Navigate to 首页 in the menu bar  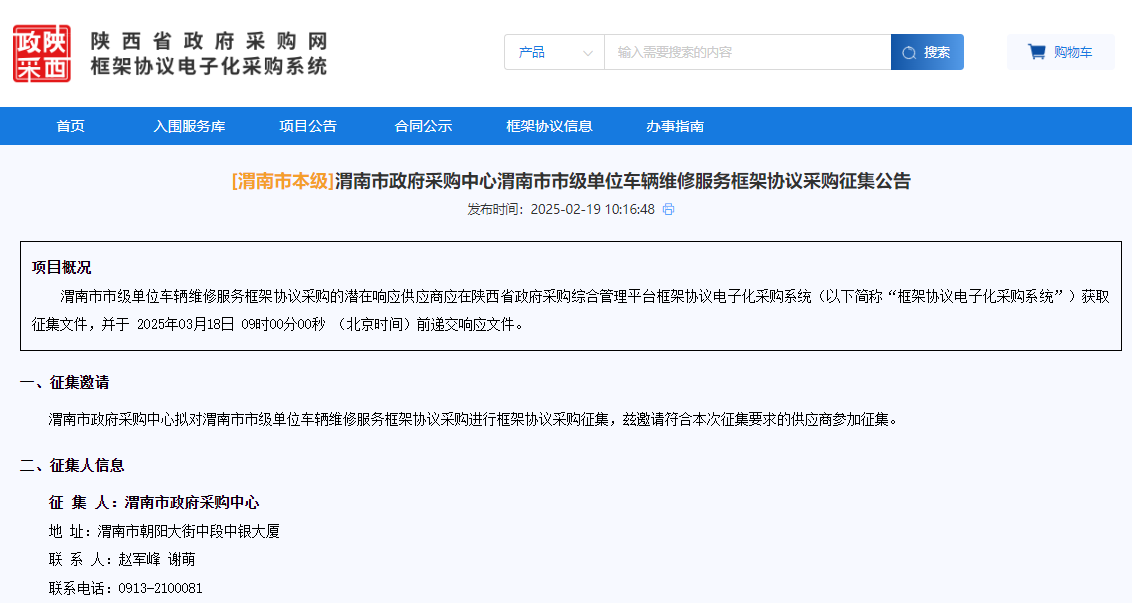coord(70,126)
